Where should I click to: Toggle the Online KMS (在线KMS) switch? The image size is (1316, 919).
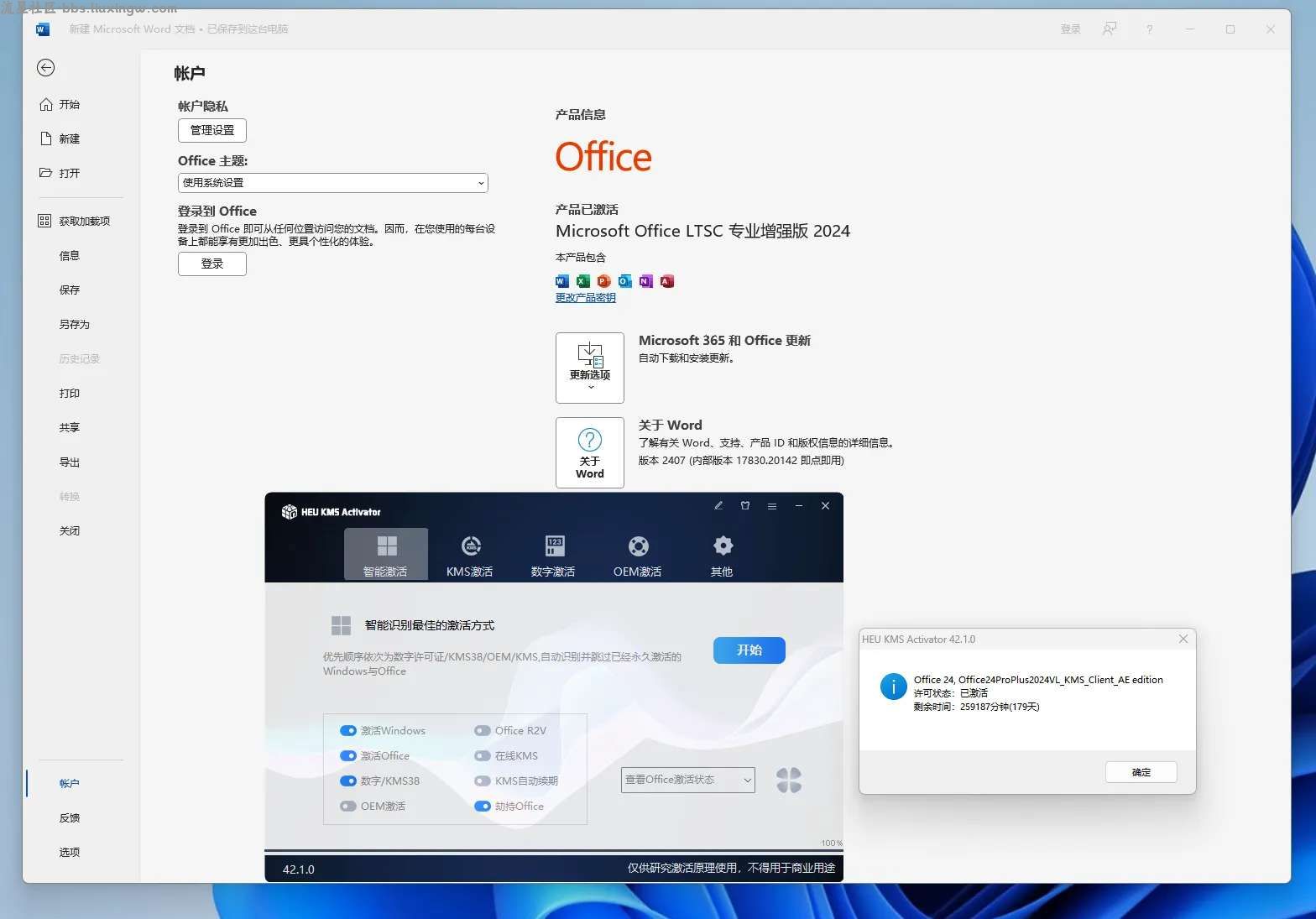click(x=482, y=756)
